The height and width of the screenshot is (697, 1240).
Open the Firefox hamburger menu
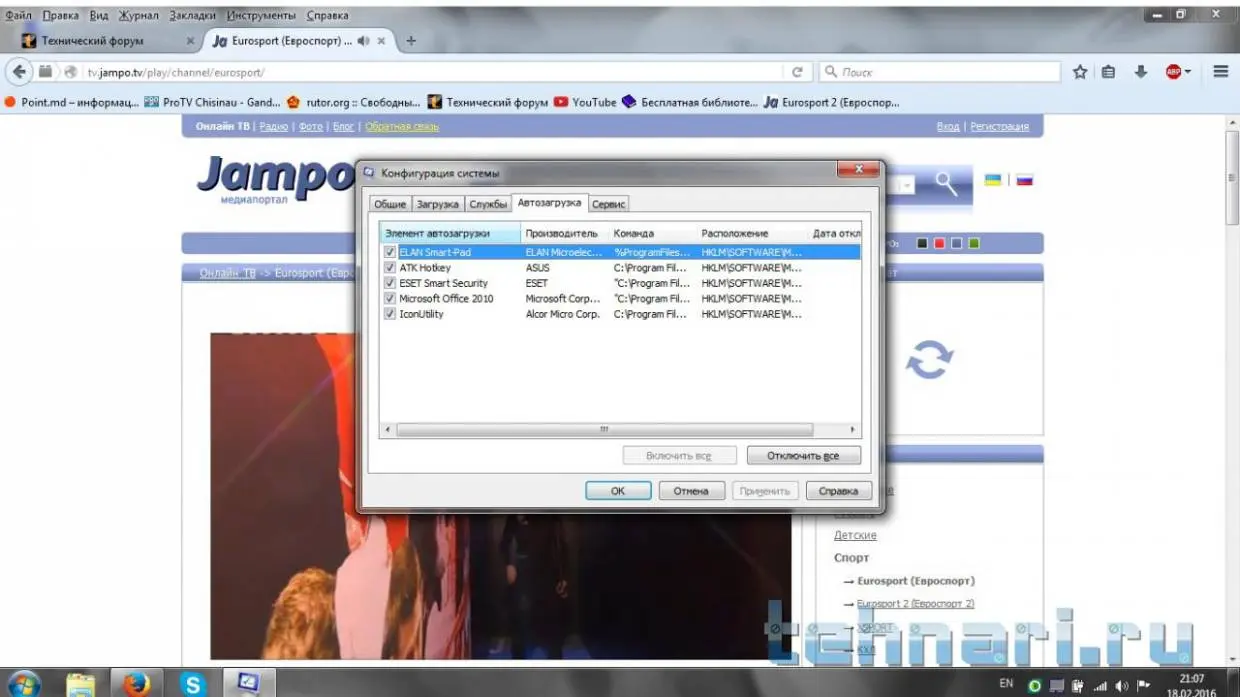coord(1220,72)
